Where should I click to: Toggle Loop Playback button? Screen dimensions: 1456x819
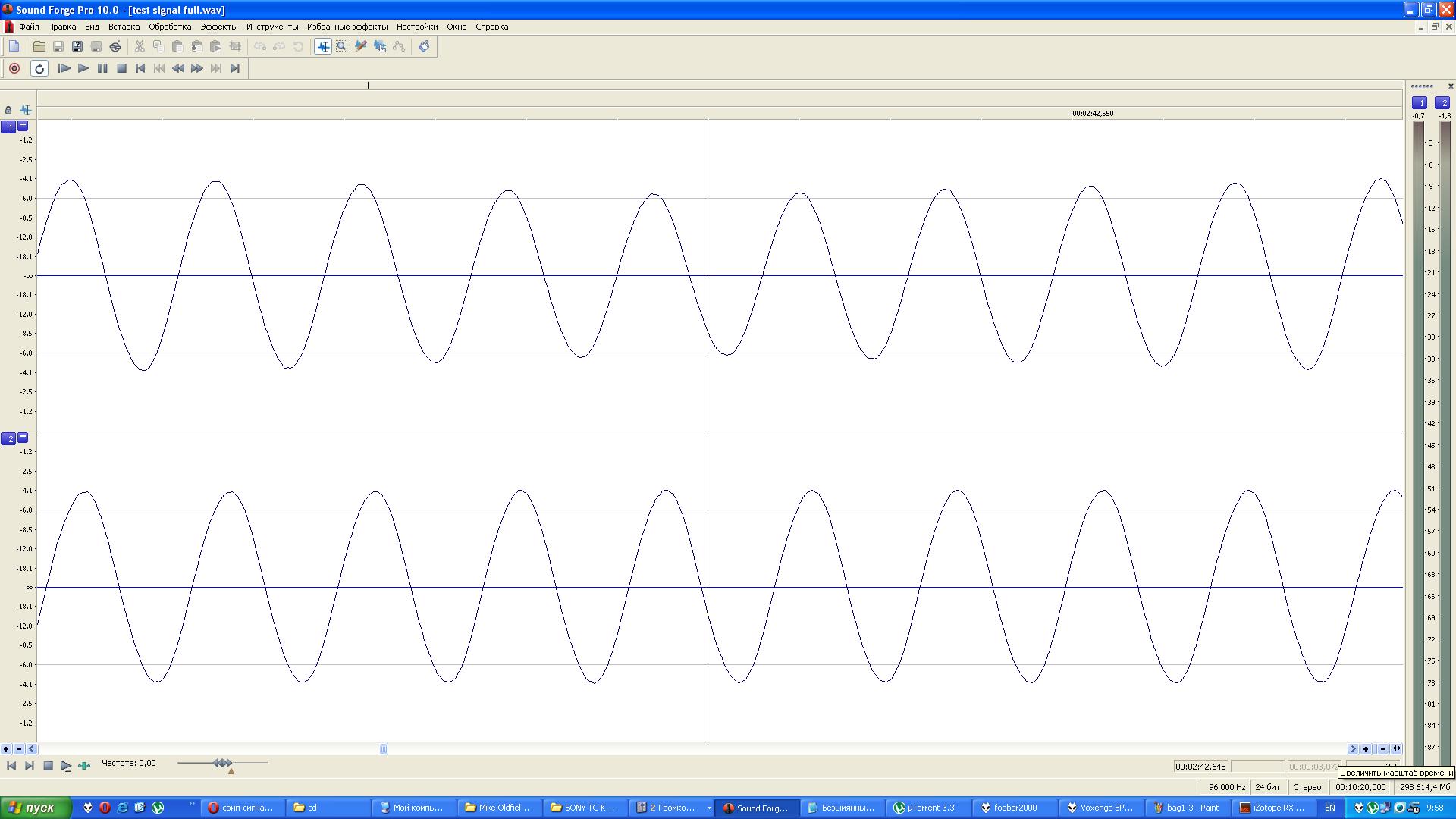click(39, 68)
